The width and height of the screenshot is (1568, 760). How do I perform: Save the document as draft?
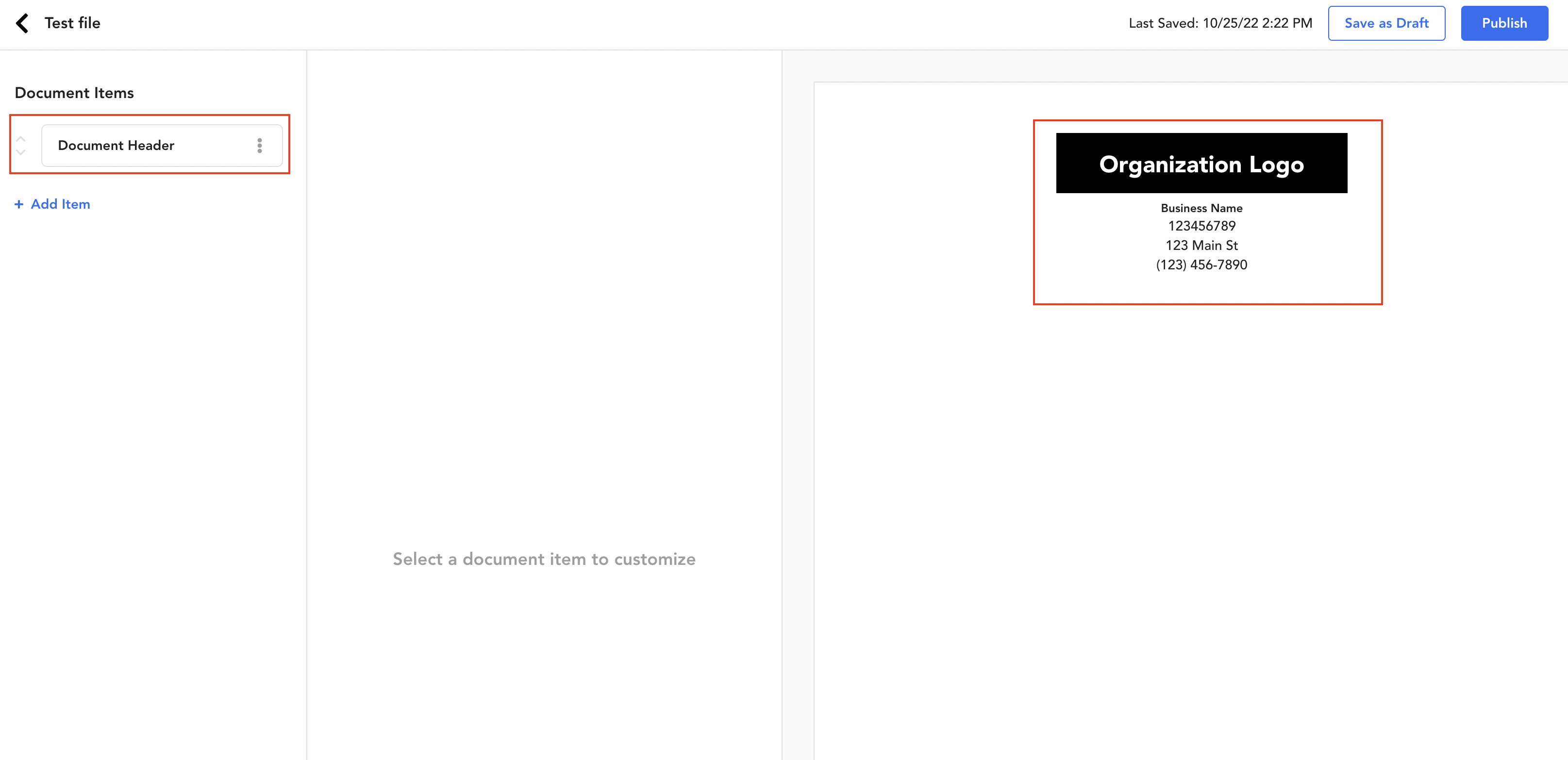point(1386,23)
